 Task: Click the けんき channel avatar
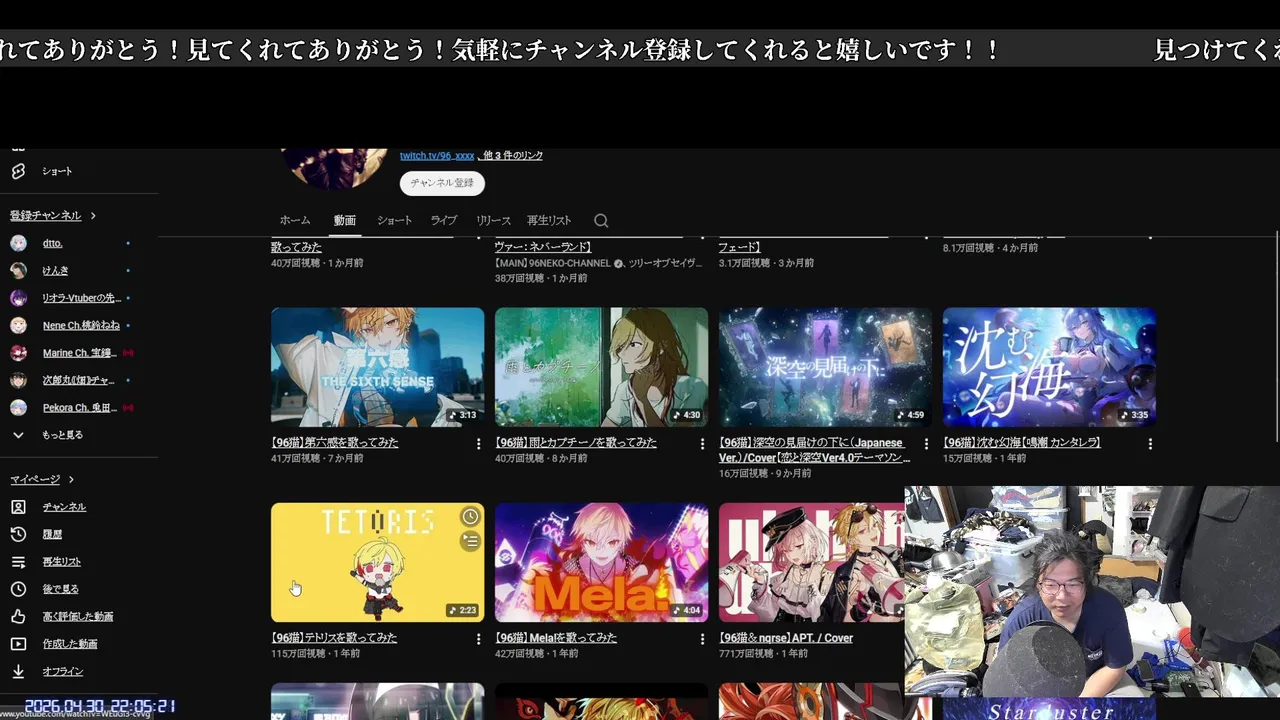[18, 270]
